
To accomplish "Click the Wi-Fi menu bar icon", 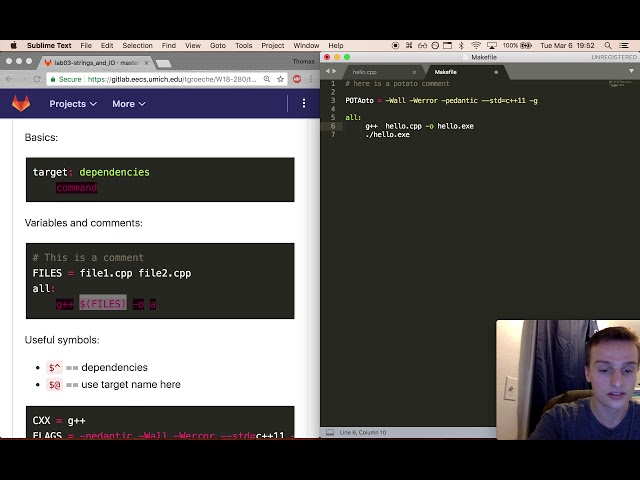I will 476,46.
